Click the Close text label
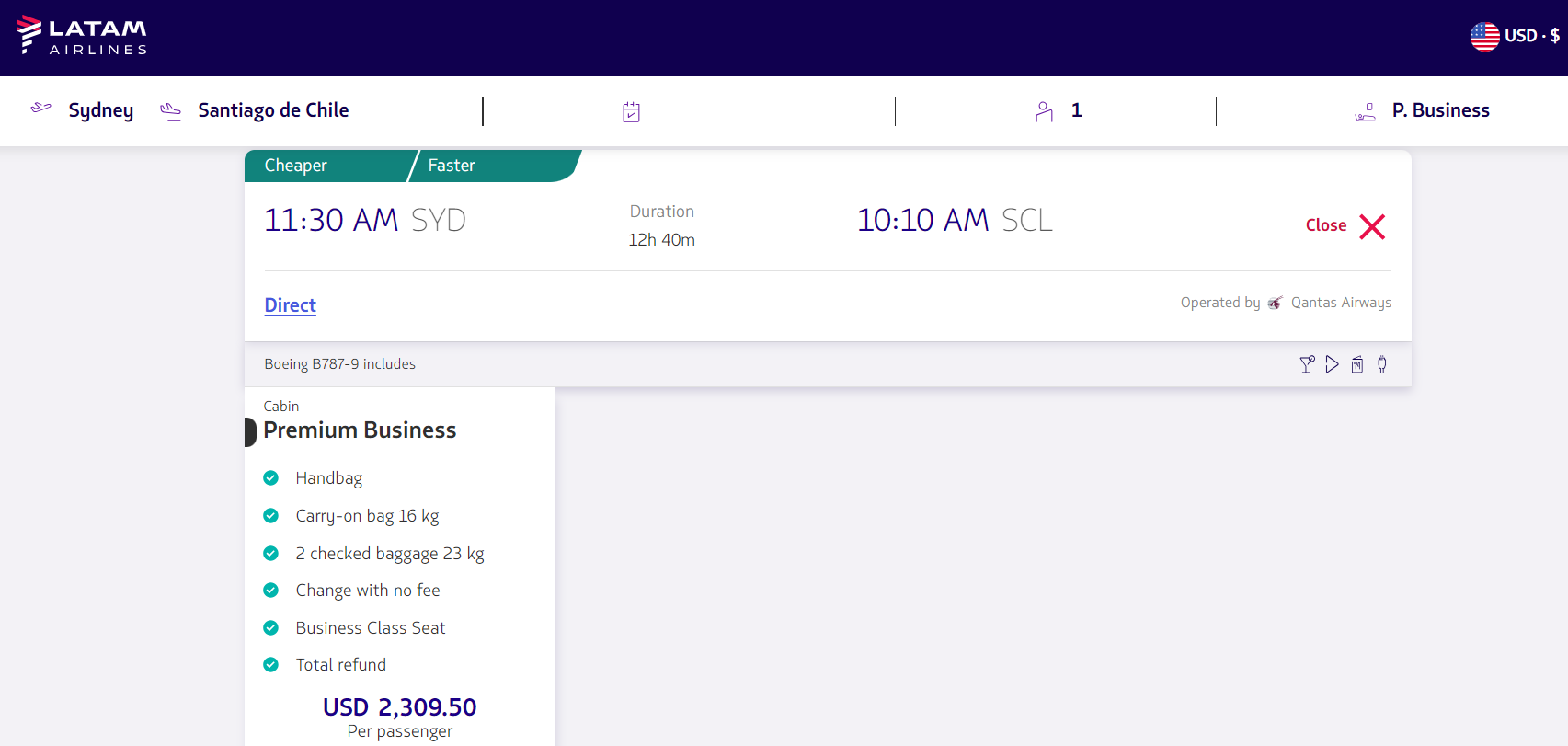This screenshot has width=1568, height=746. [1326, 225]
